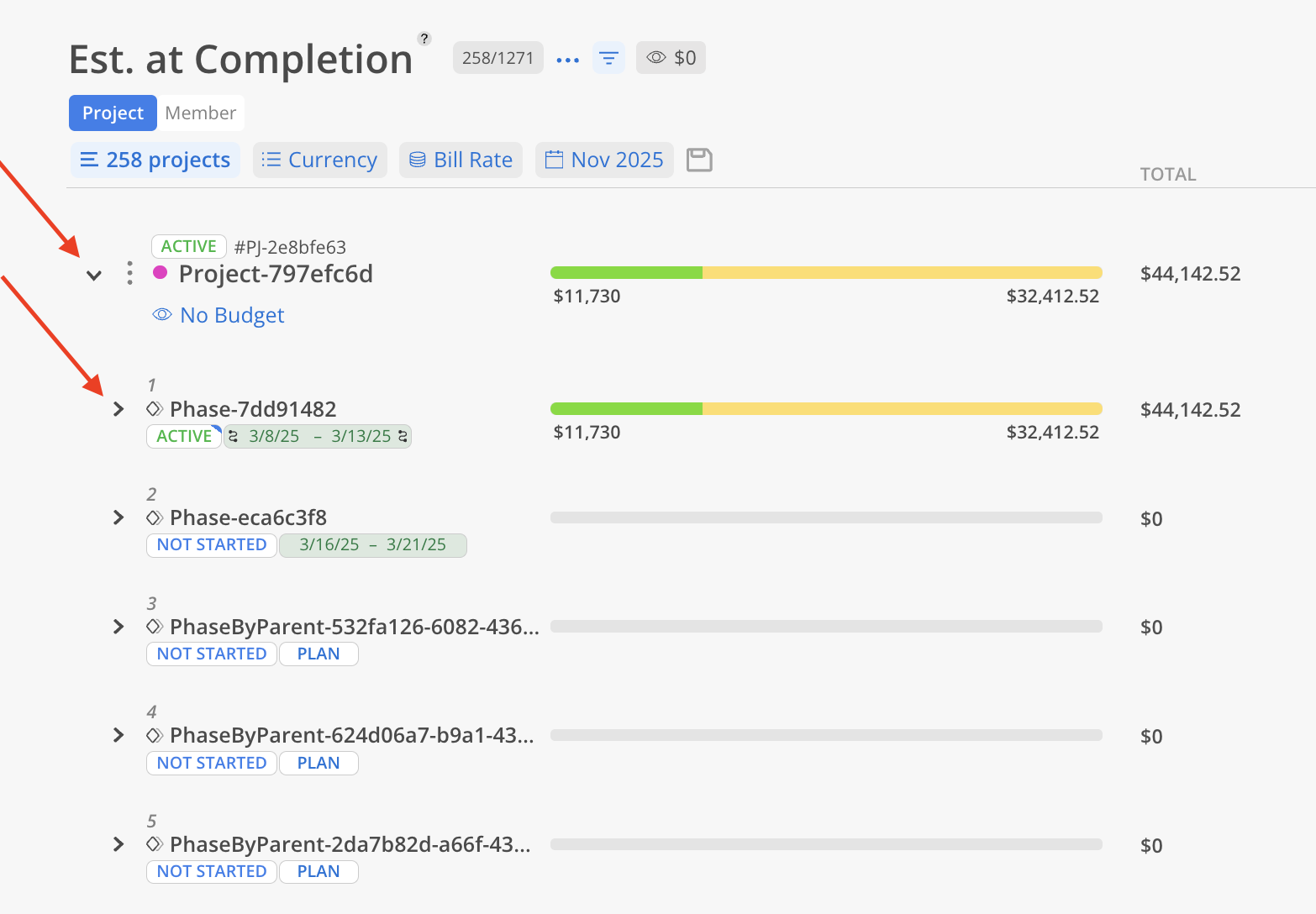Viewport: 1316px width, 914px height.
Task: Open vertical dots menu for Project-797efc6d
Action: coord(129,273)
